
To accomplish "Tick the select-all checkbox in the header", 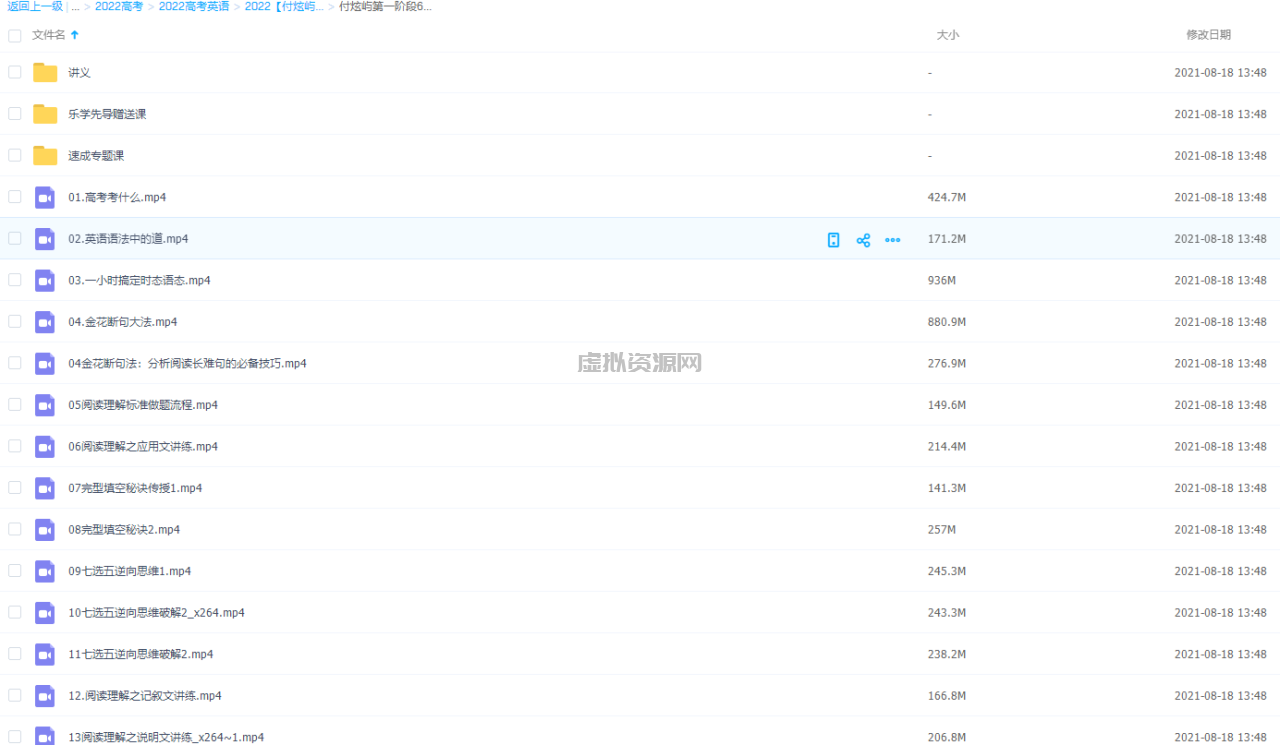I will 14,35.
